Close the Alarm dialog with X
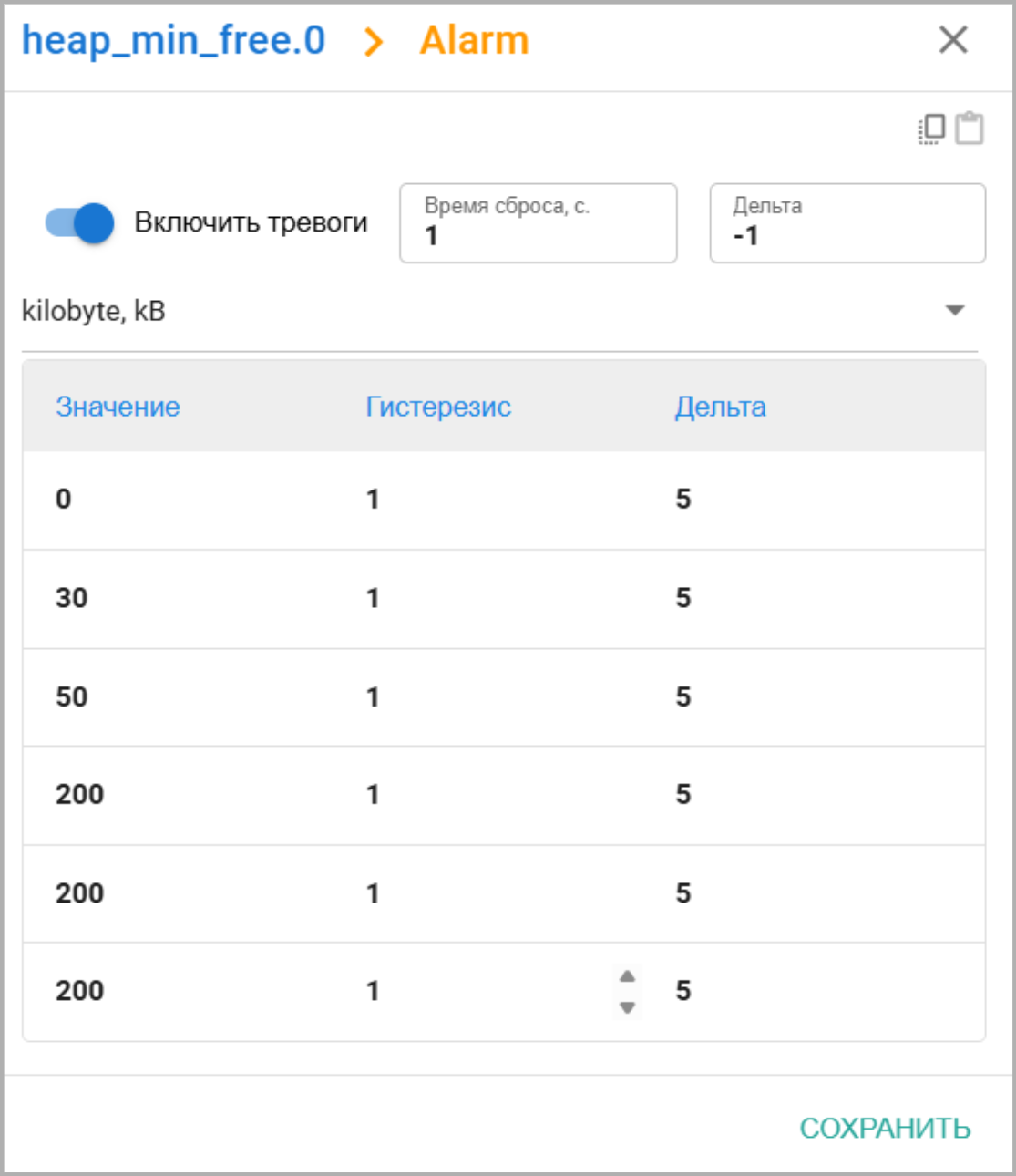This screenshot has height=1176, width=1016. 953,40
